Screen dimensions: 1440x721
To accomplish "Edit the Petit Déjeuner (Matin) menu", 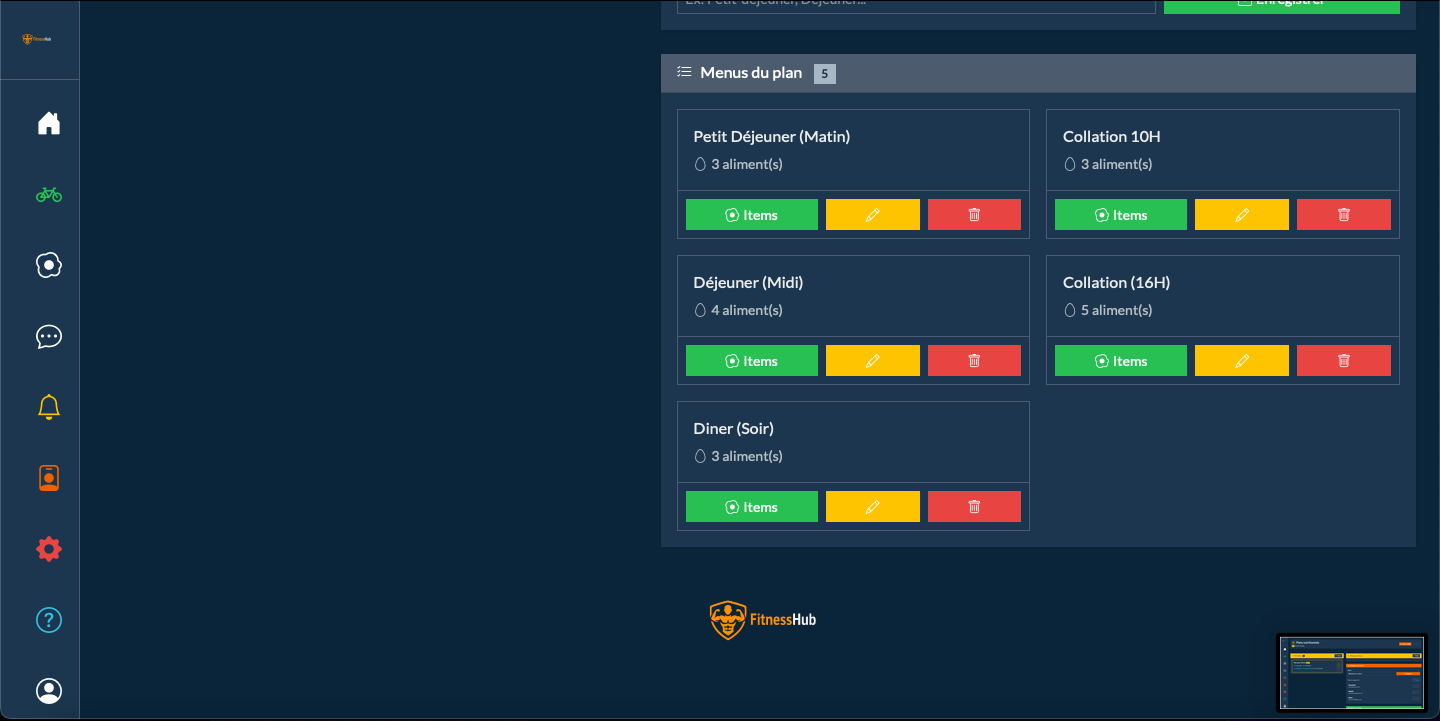I will [x=872, y=215].
